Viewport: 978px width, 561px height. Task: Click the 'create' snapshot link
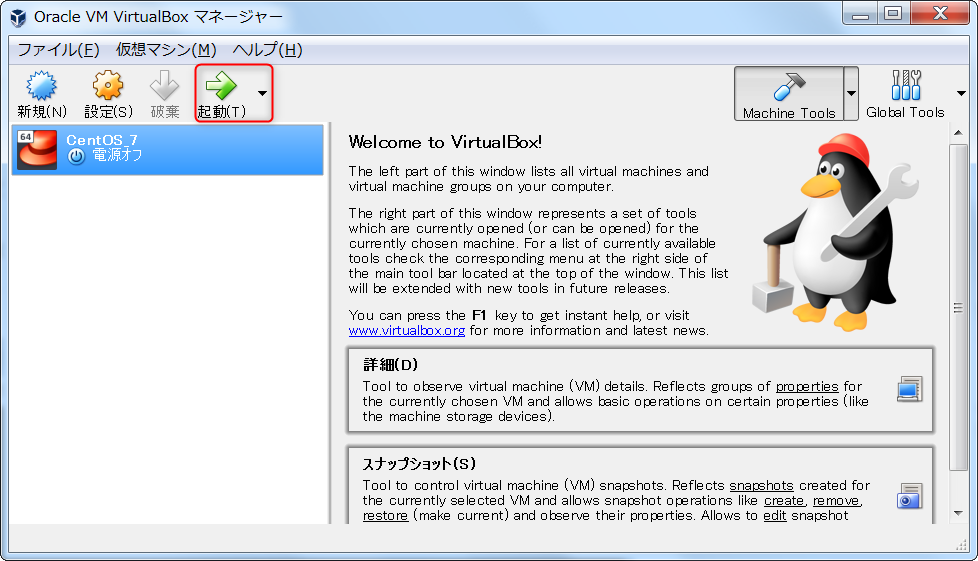pyautogui.click(x=783, y=500)
